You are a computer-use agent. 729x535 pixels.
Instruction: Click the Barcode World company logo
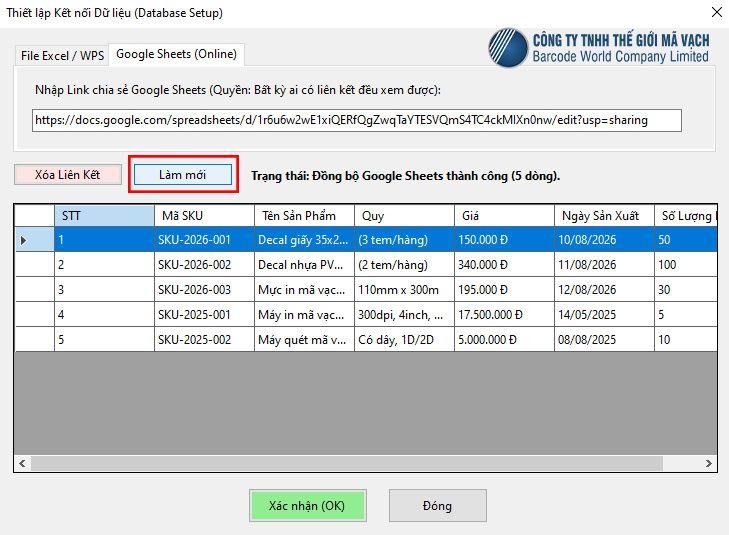tap(598, 48)
